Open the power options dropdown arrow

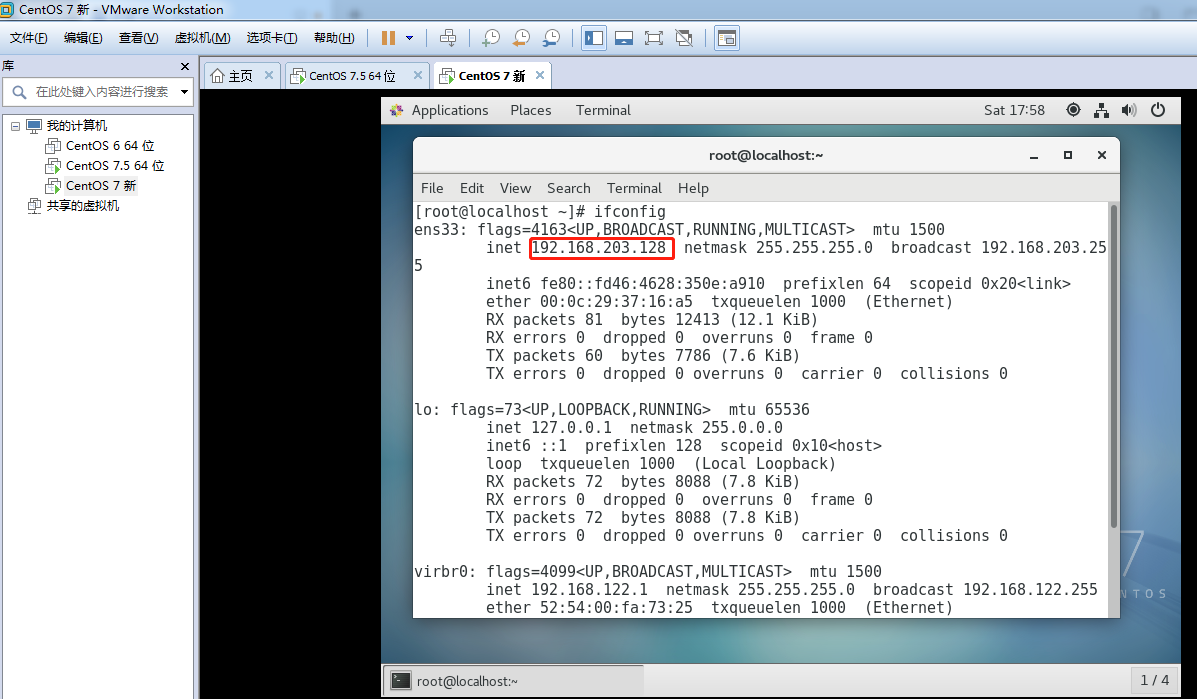click(409, 38)
